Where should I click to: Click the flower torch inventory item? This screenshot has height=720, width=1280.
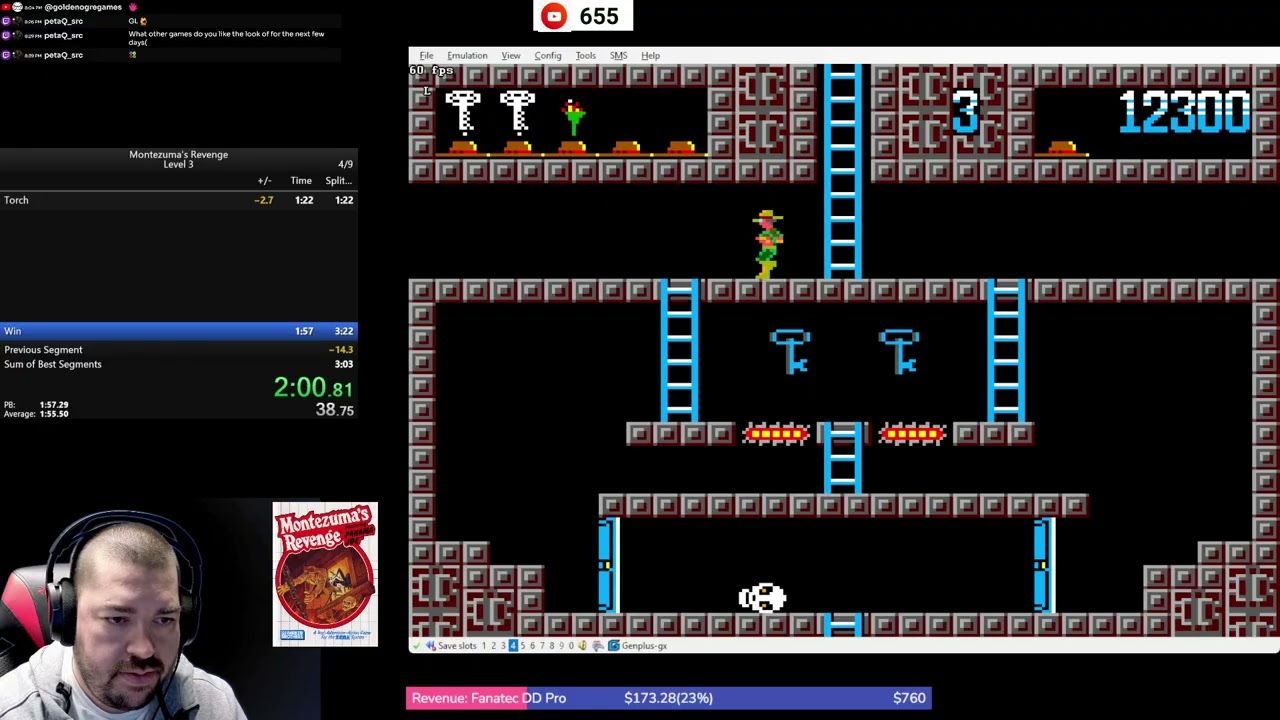(x=573, y=116)
